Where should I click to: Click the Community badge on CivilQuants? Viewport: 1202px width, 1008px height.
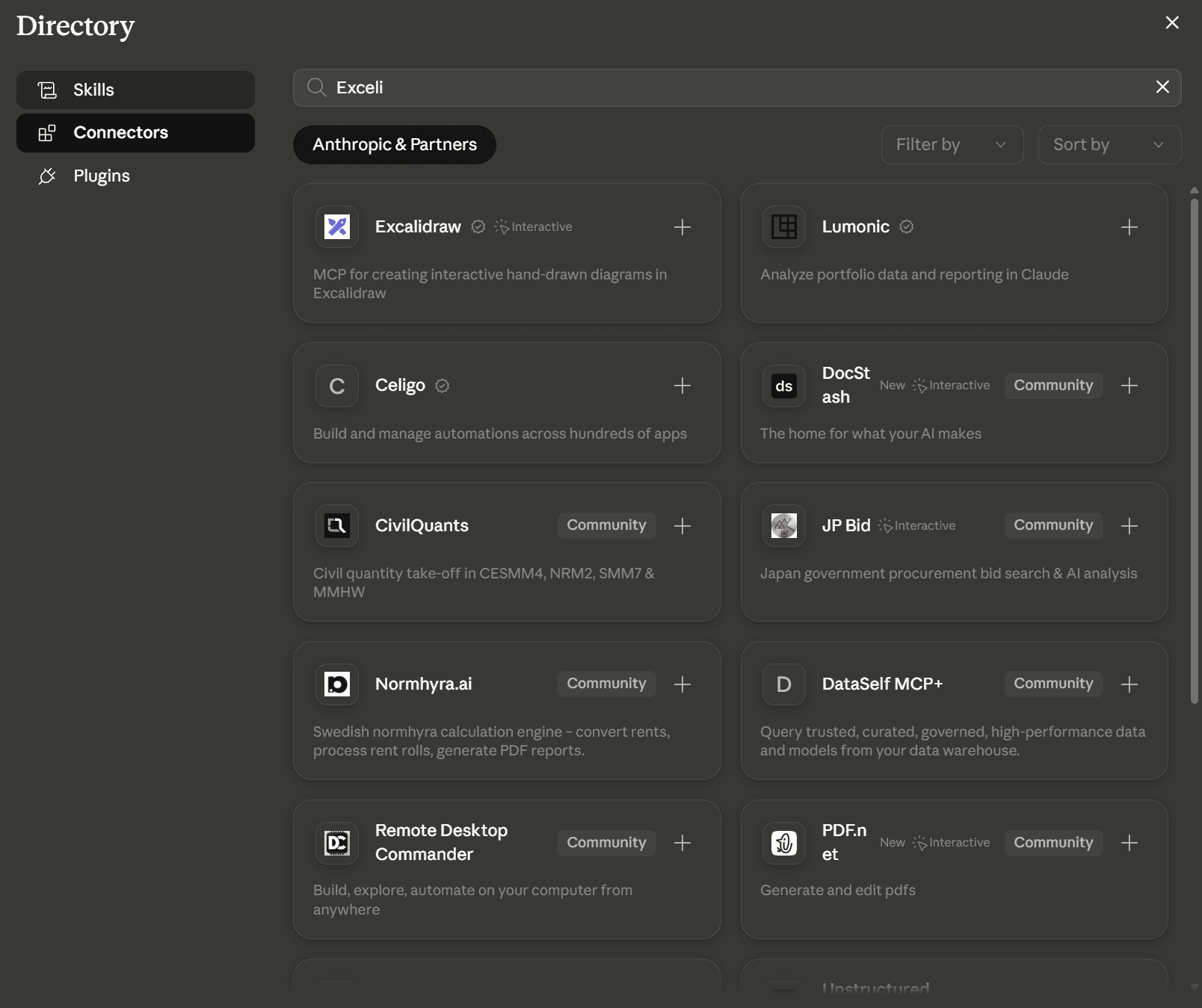pos(606,525)
